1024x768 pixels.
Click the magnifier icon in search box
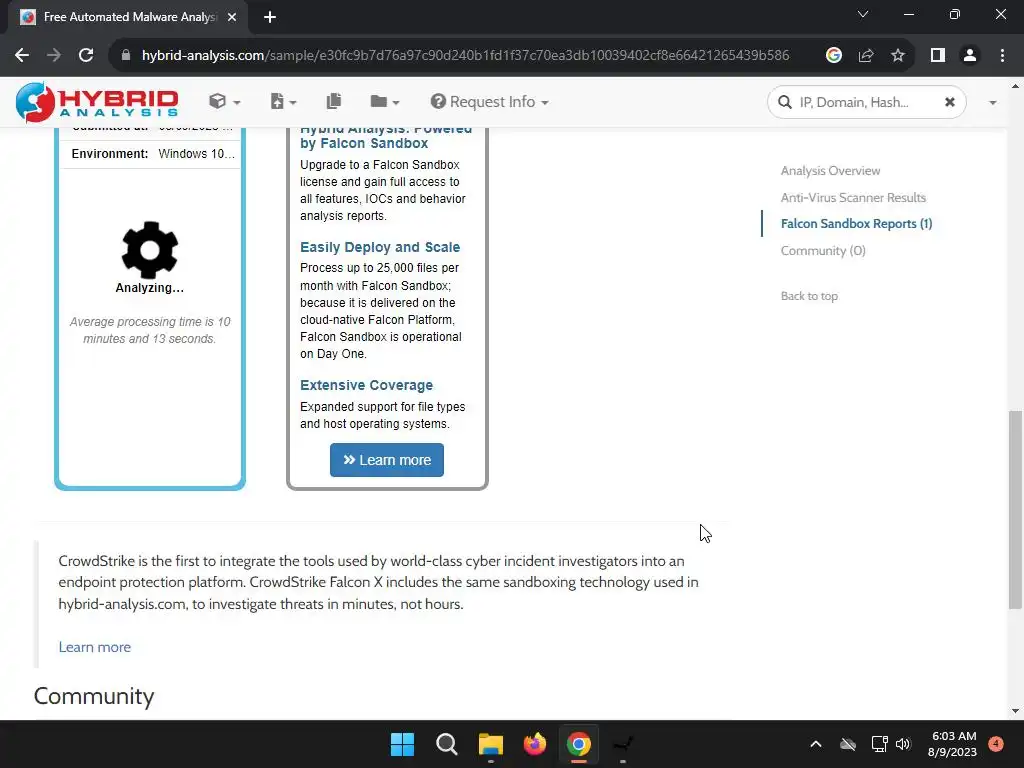pos(784,102)
